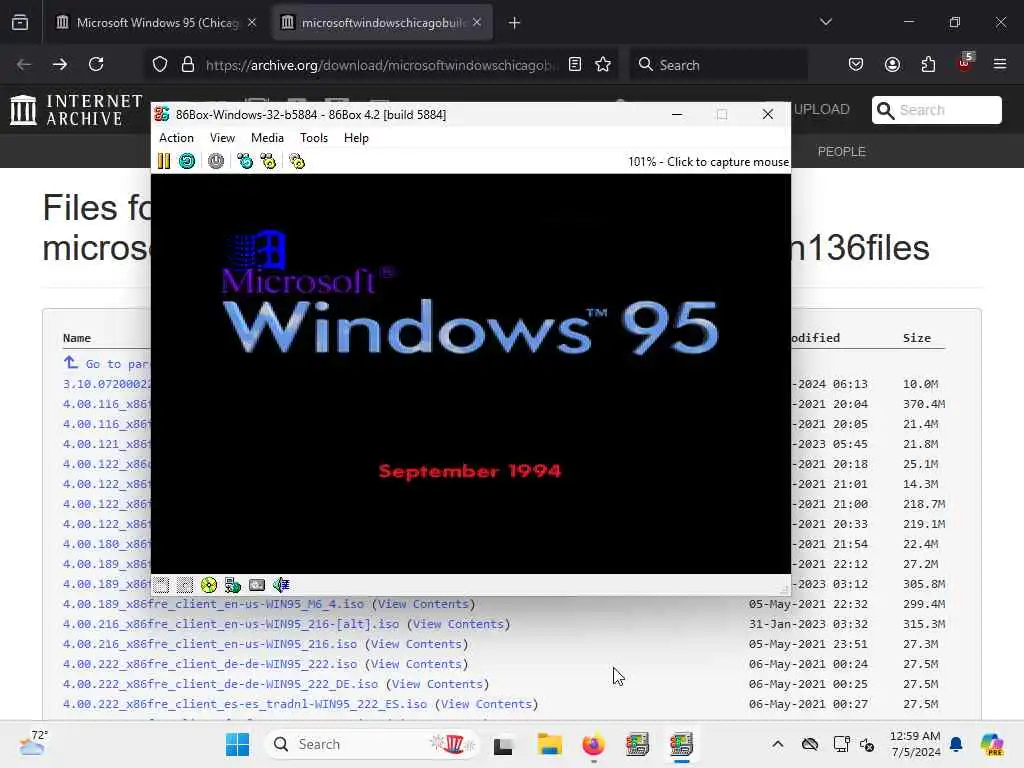1024x768 pixels.
Task: Pause the emulation in 86Box toolbar
Action: 164,161
